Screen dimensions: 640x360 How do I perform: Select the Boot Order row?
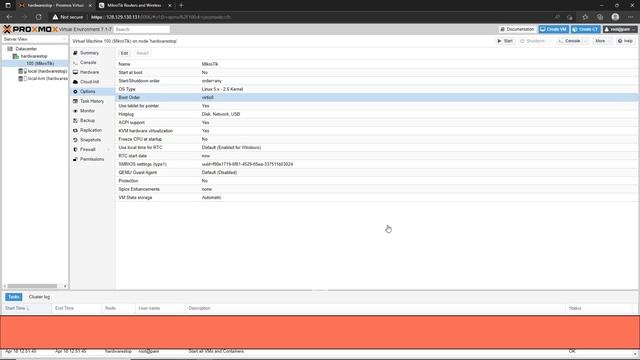coord(377,98)
